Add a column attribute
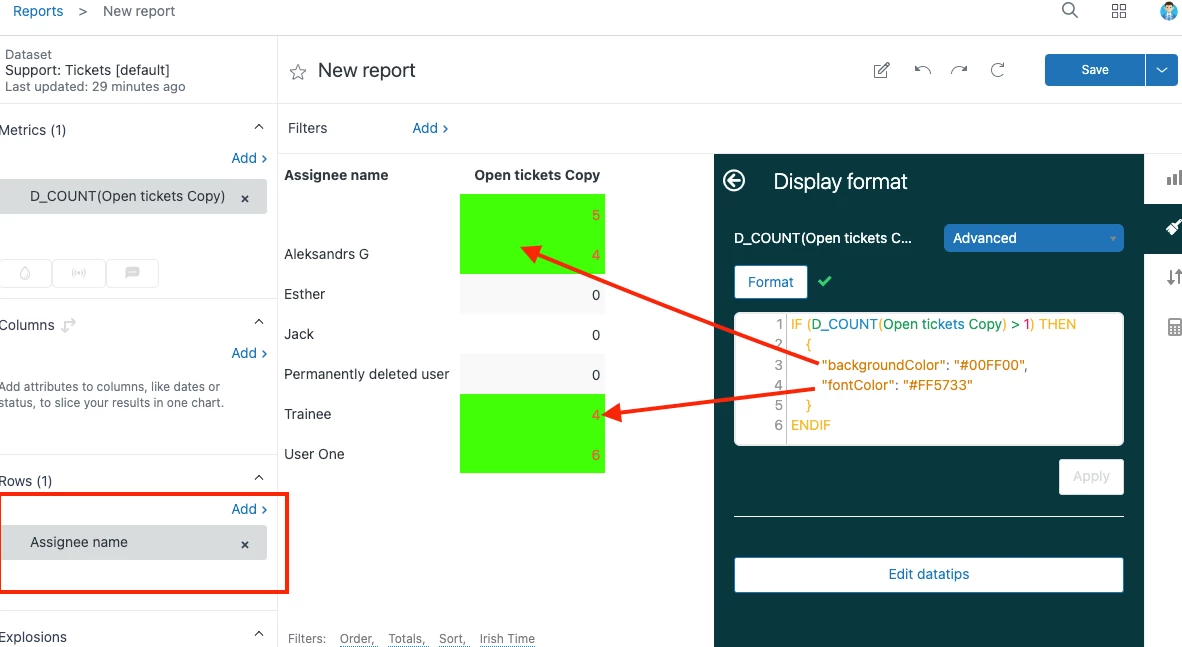1182x647 pixels. [x=249, y=353]
